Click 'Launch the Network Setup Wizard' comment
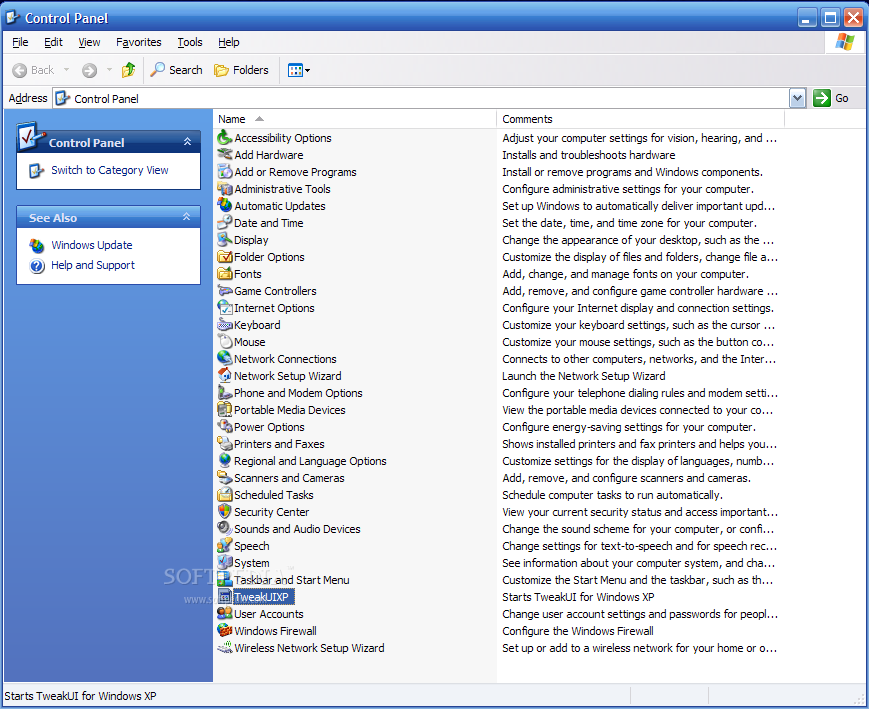This screenshot has height=709, width=869. coord(584,376)
